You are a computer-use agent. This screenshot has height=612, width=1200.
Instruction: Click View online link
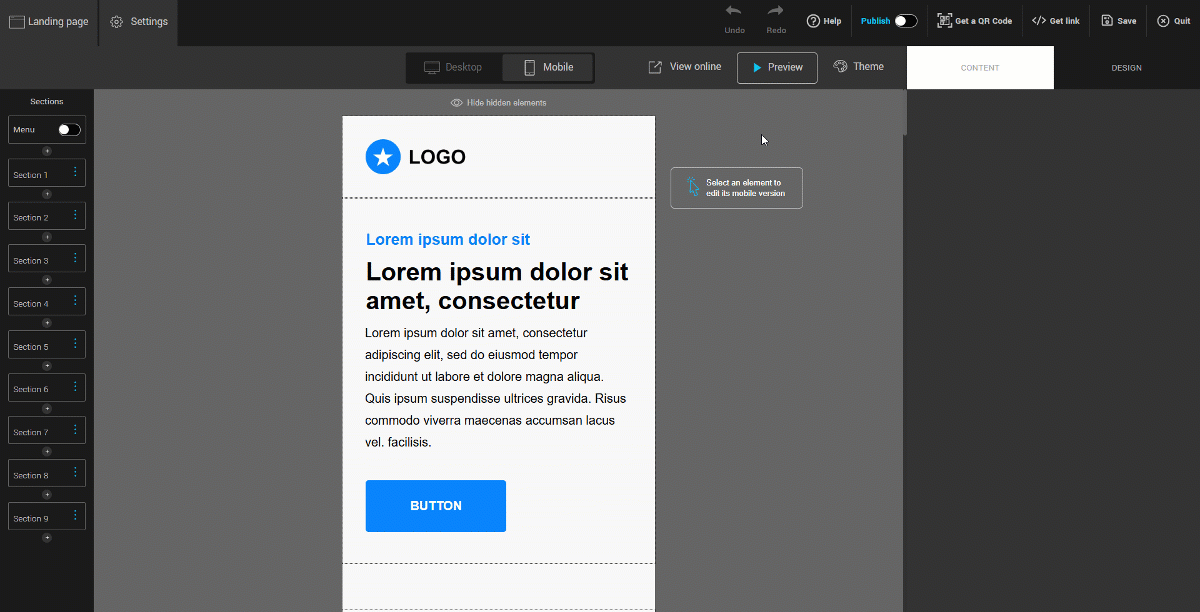click(x=684, y=67)
